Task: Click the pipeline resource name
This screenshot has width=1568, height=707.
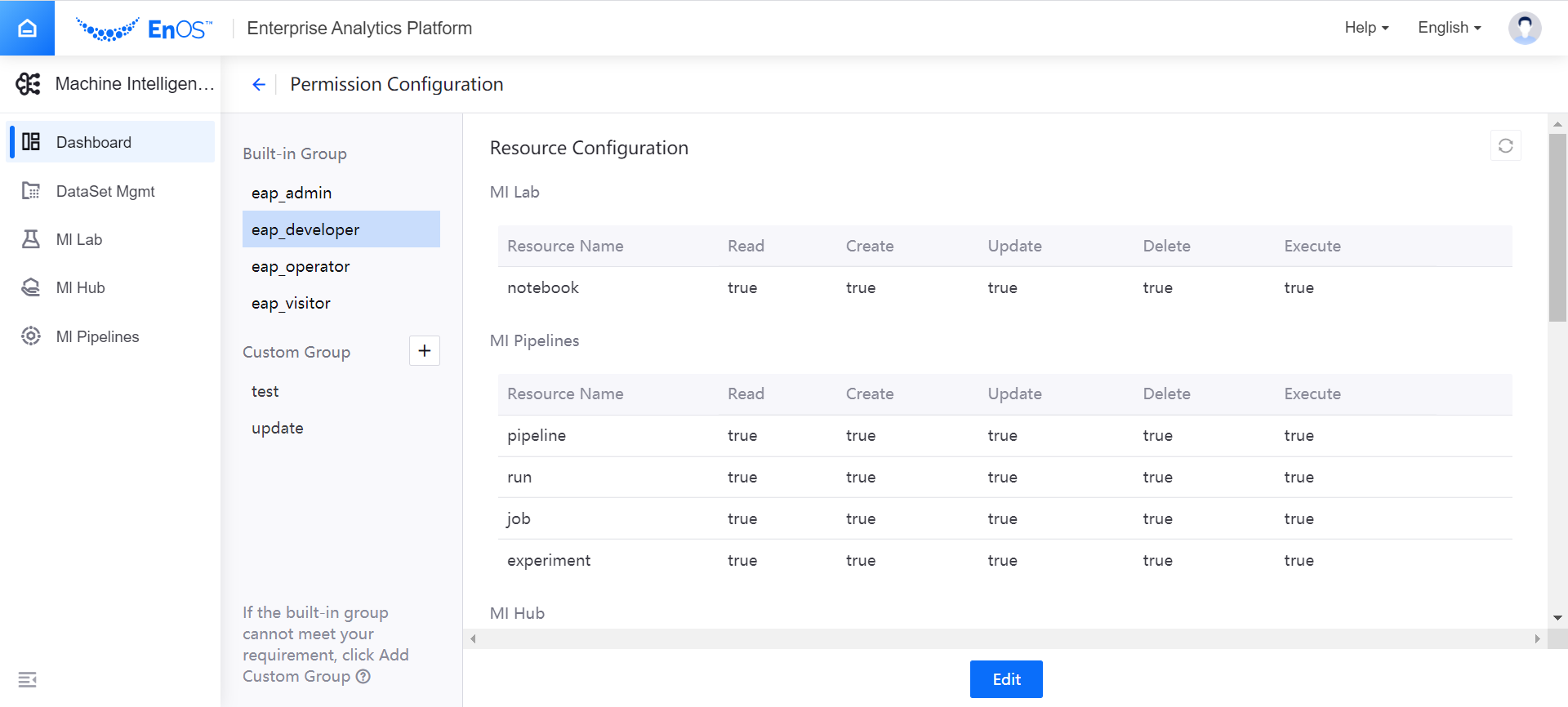Action: 536,436
